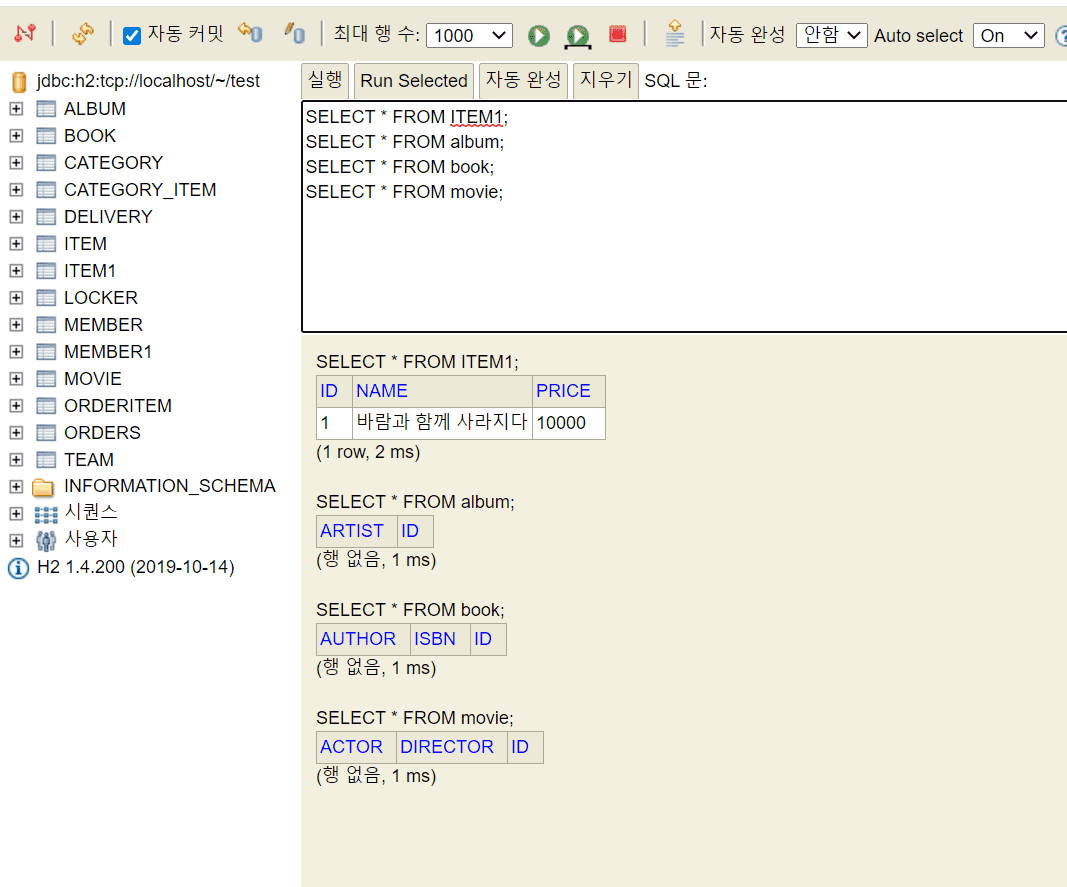This screenshot has height=887, width=1067.
Task: Select the MEMBER table name in tree
Action: click(103, 325)
